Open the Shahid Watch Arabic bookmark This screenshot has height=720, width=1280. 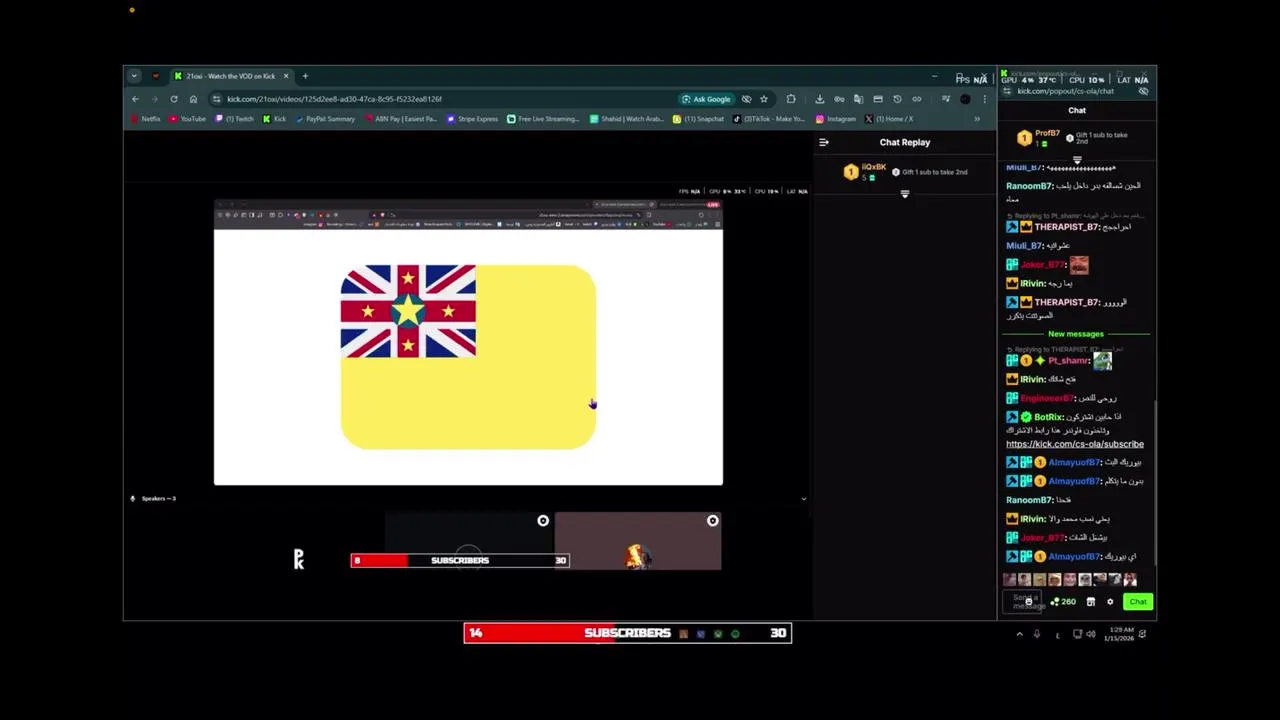pyautogui.click(x=627, y=119)
